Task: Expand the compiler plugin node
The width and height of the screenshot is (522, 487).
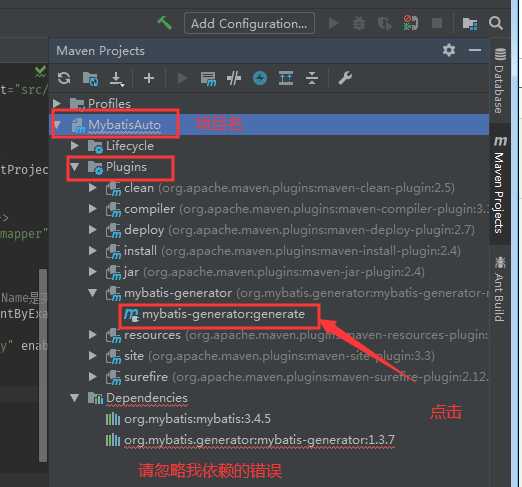Action: point(93,209)
